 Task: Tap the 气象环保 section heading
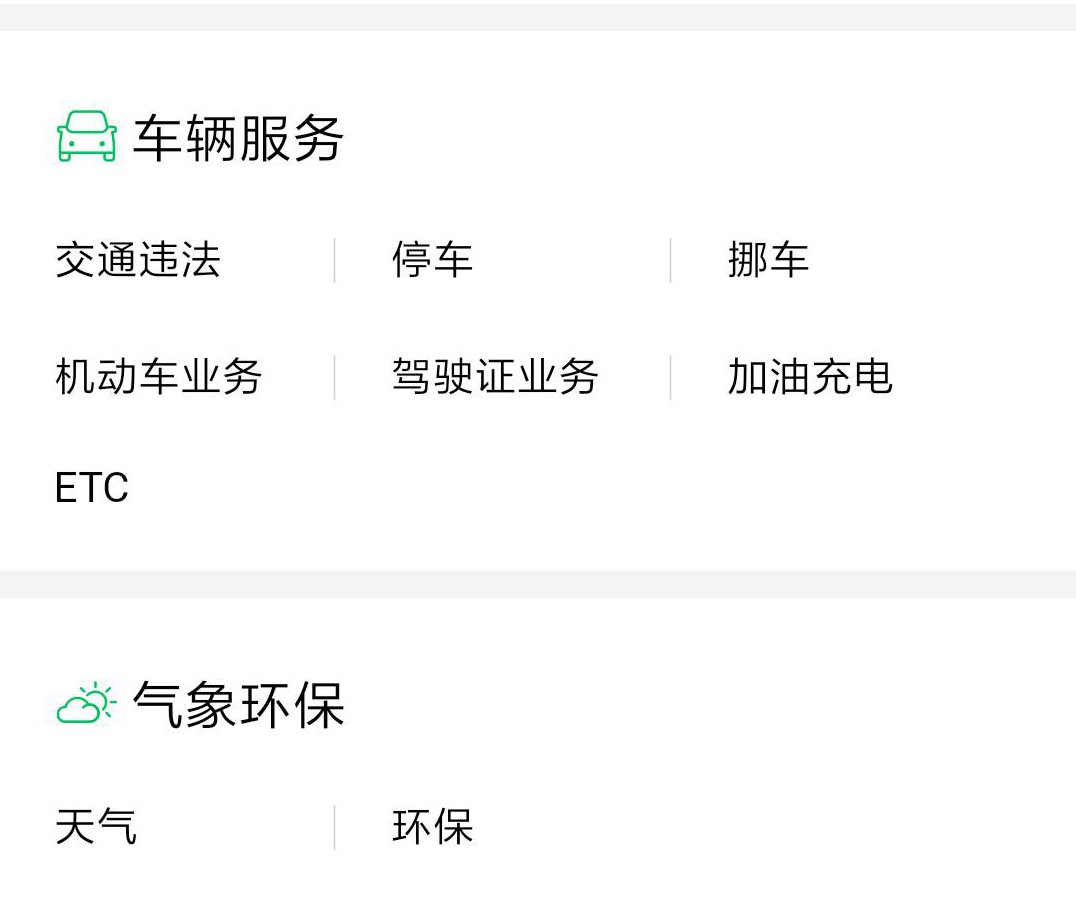pyautogui.click(x=238, y=704)
